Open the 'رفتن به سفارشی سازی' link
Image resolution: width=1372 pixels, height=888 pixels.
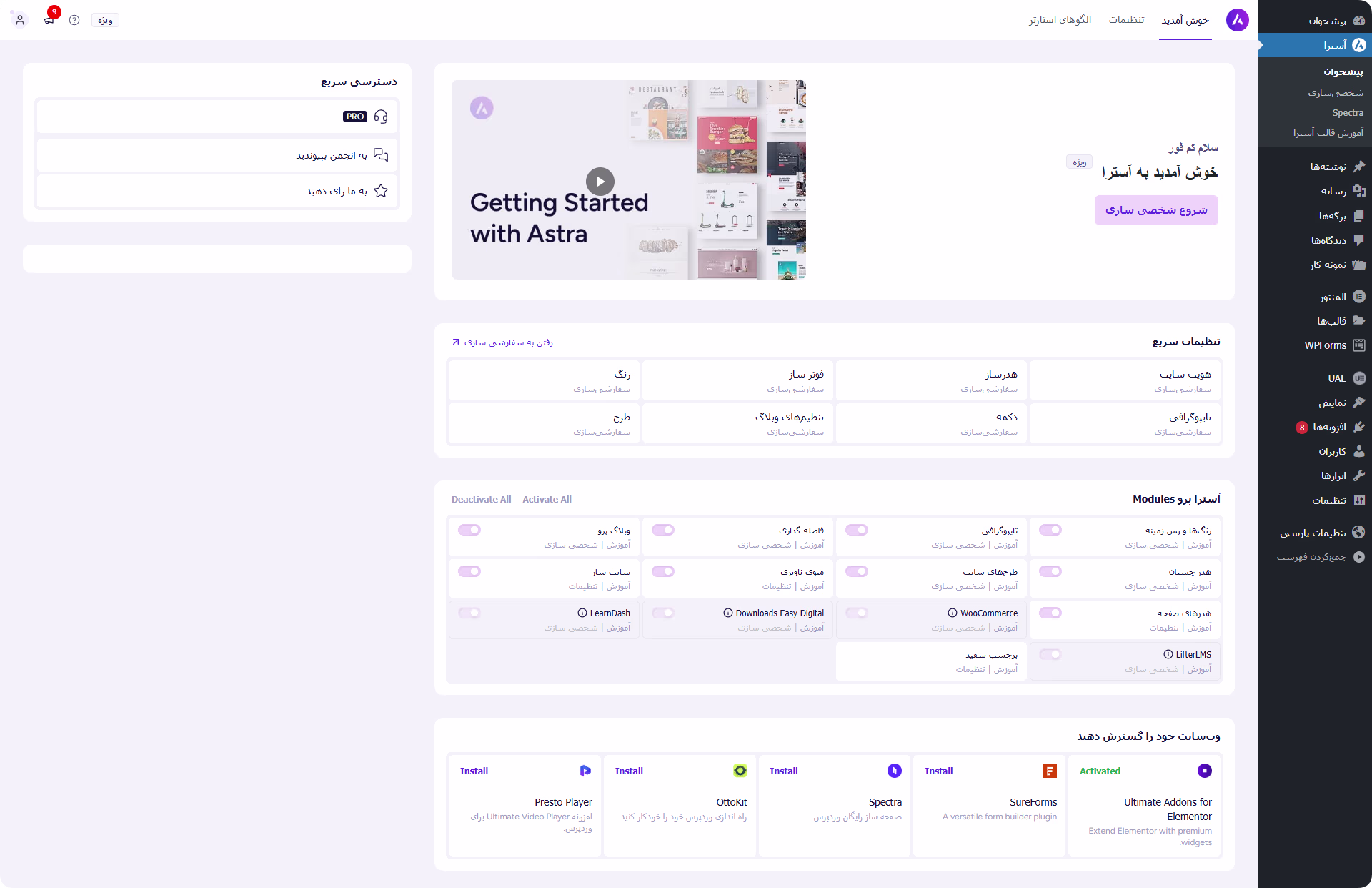coord(502,342)
